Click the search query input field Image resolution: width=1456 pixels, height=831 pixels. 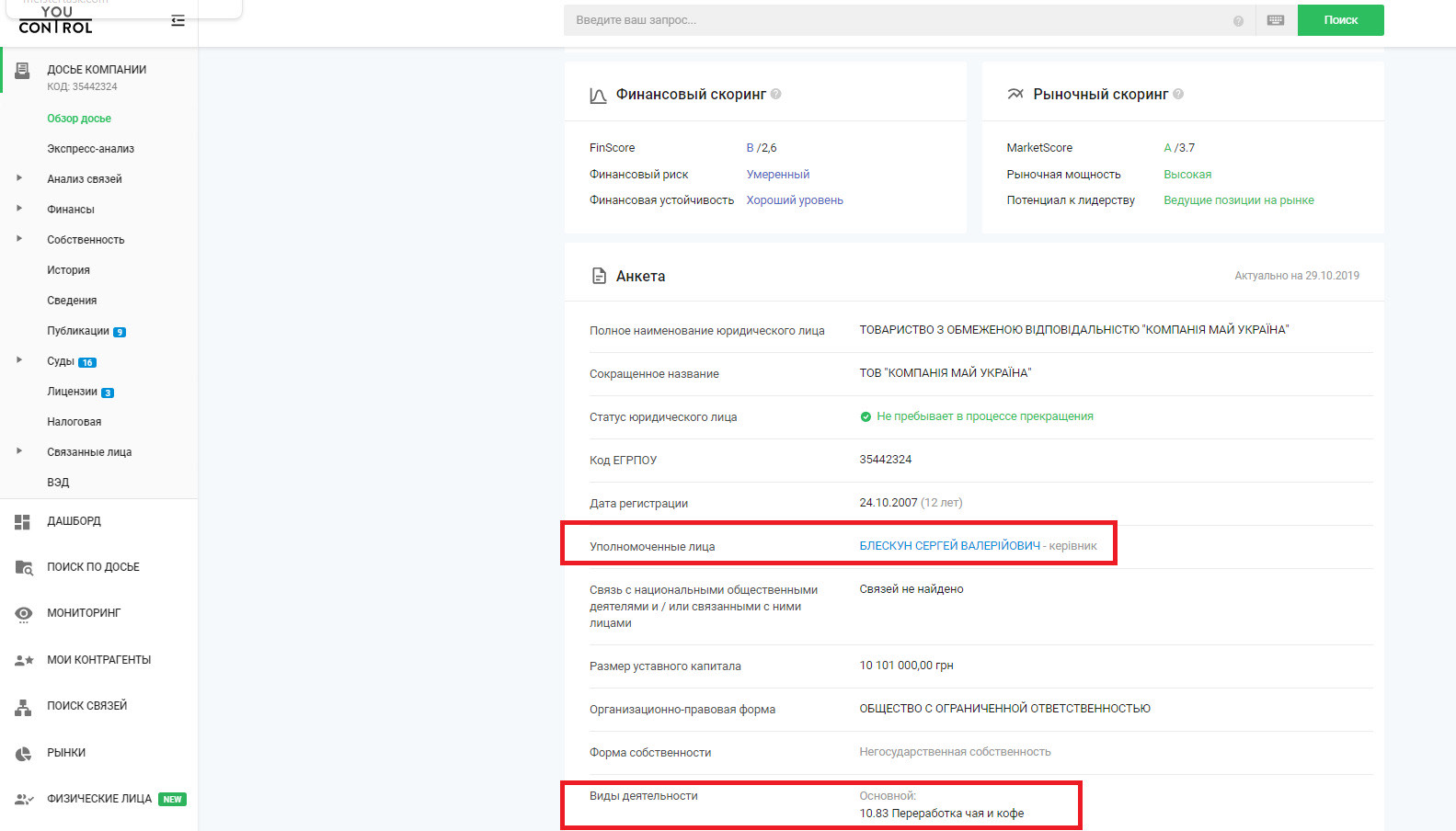pyautogui.click(x=892, y=20)
